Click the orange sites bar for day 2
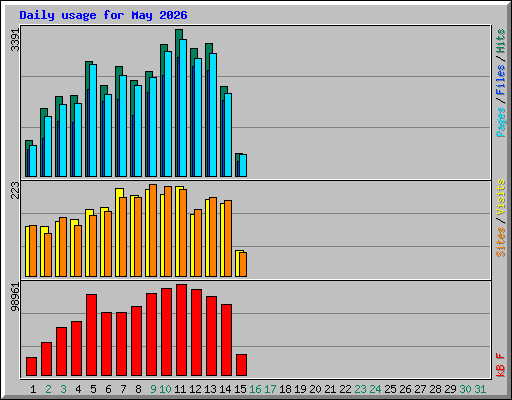The width and height of the screenshot is (512, 400). click(x=48, y=255)
